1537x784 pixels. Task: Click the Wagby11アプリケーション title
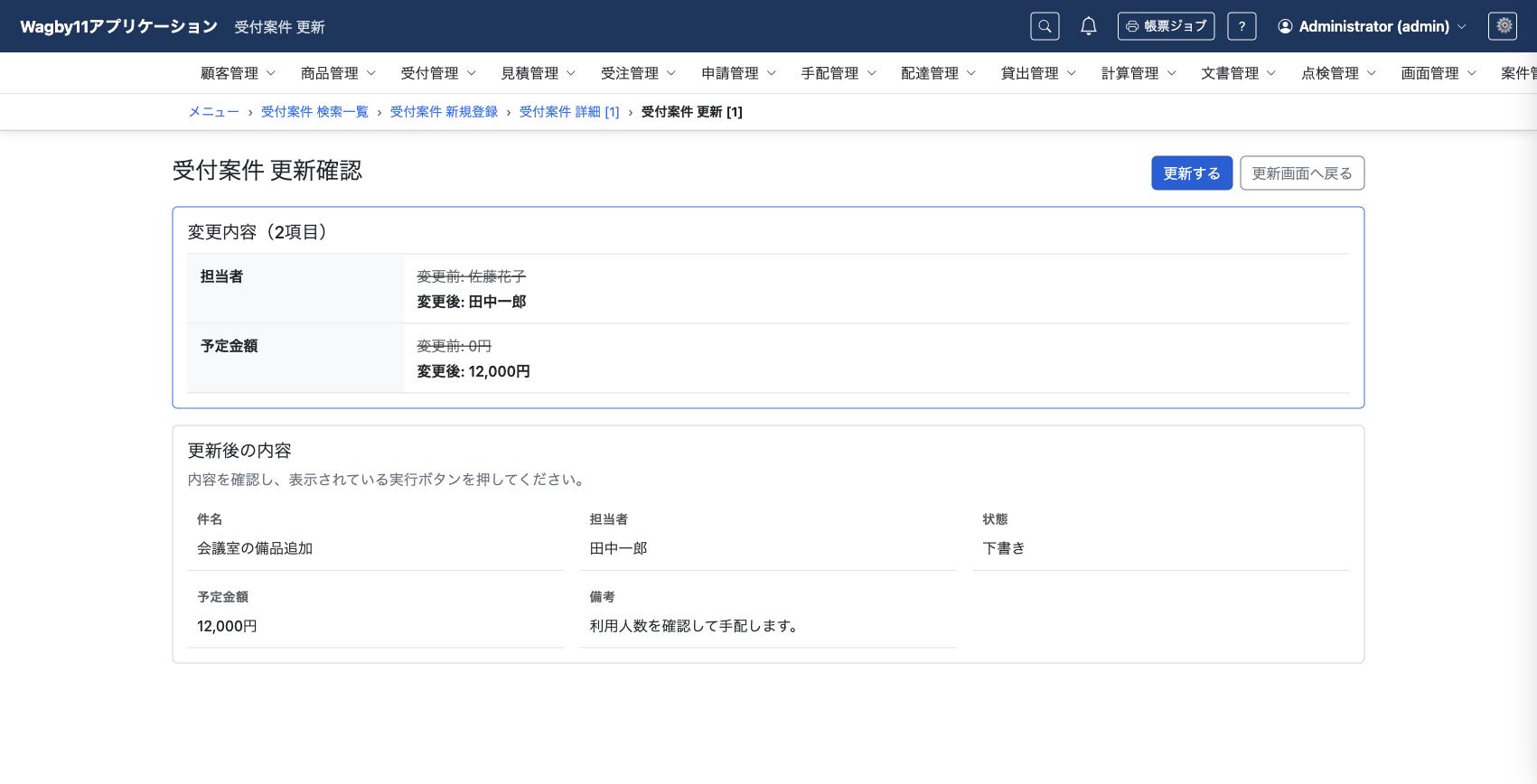click(119, 26)
